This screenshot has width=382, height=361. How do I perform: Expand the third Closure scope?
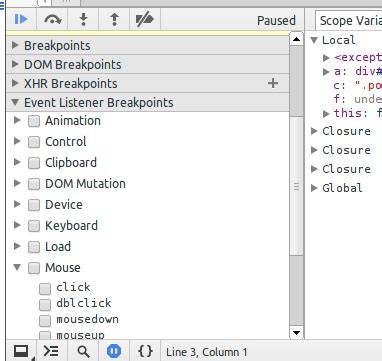pos(314,169)
